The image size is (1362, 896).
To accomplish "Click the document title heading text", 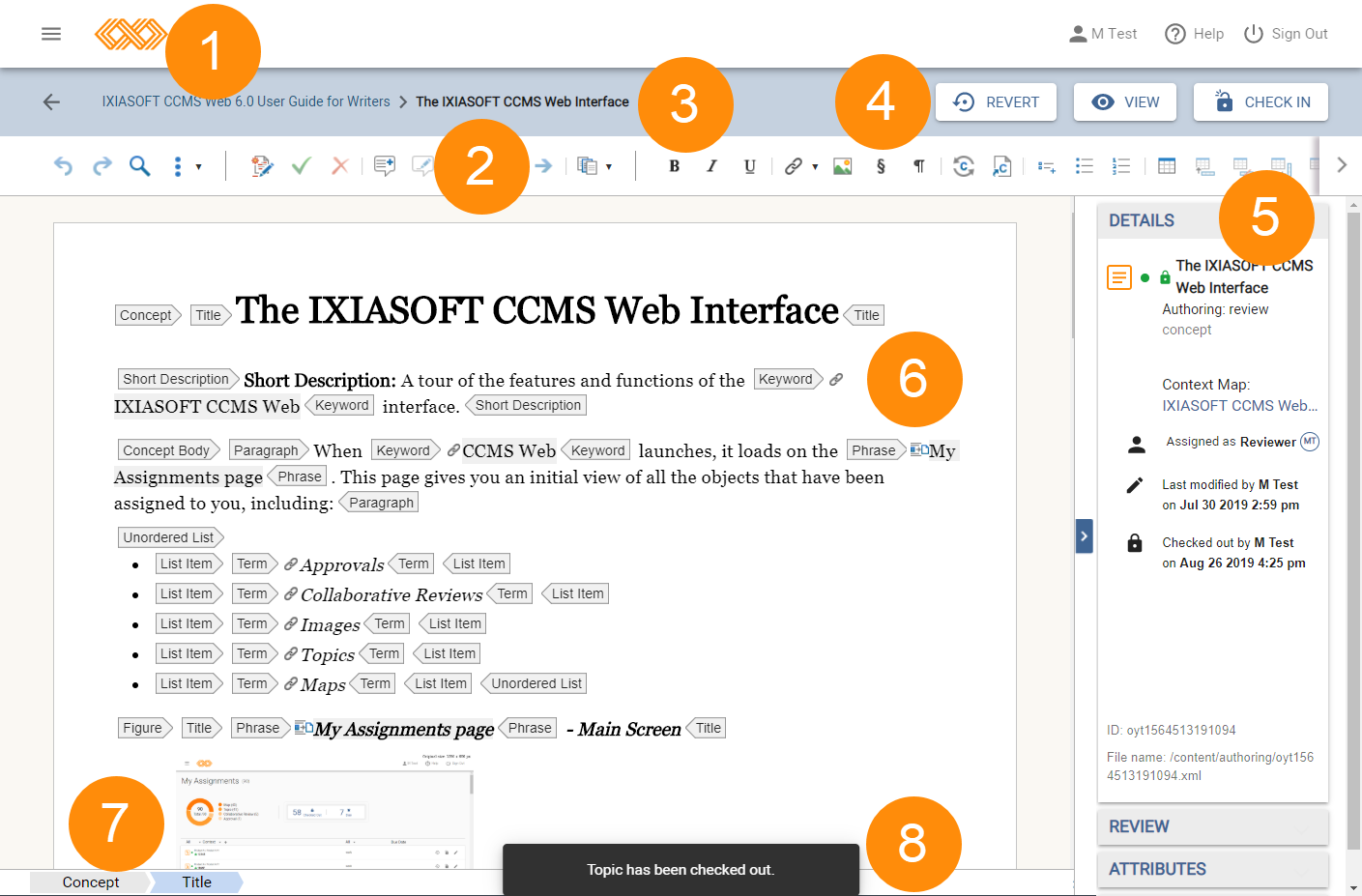I will [x=536, y=310].
